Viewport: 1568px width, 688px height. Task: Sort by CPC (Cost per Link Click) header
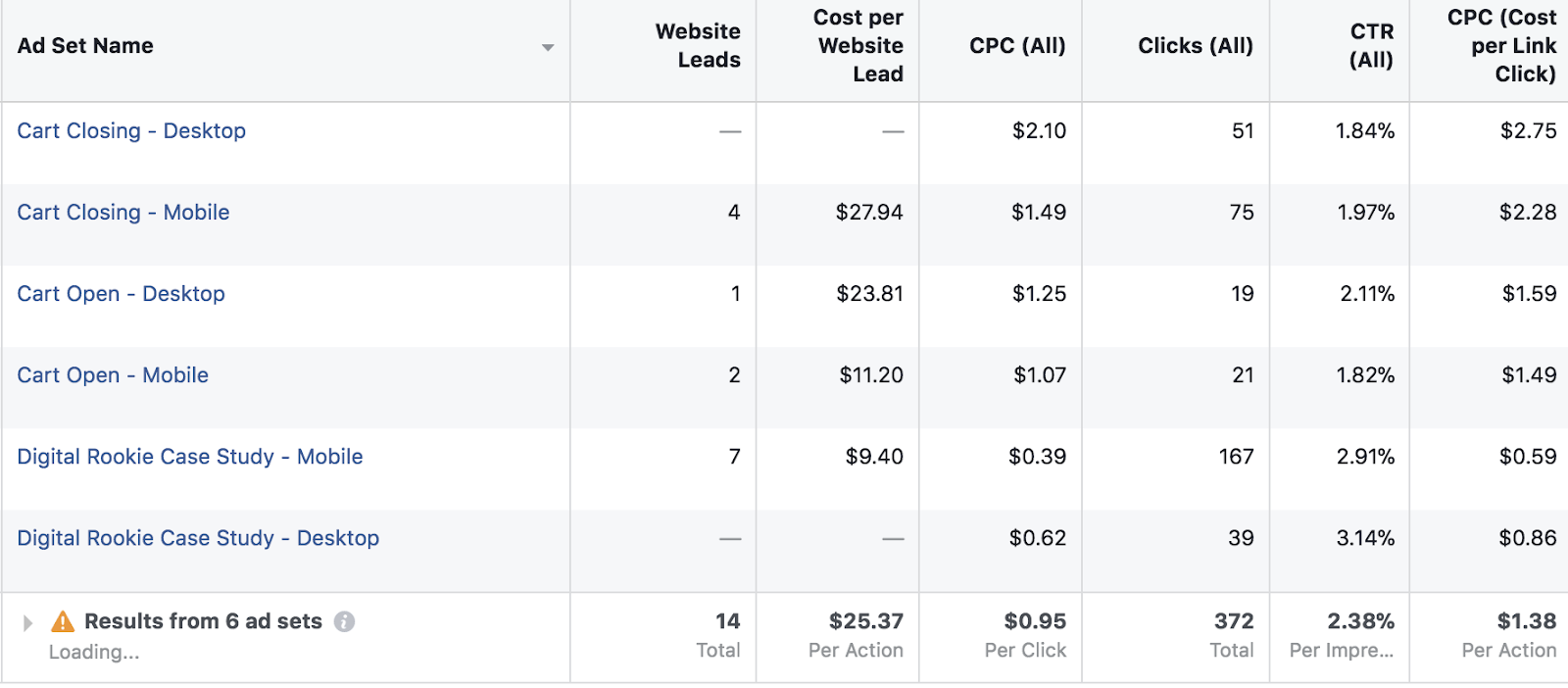point(1500,46)
